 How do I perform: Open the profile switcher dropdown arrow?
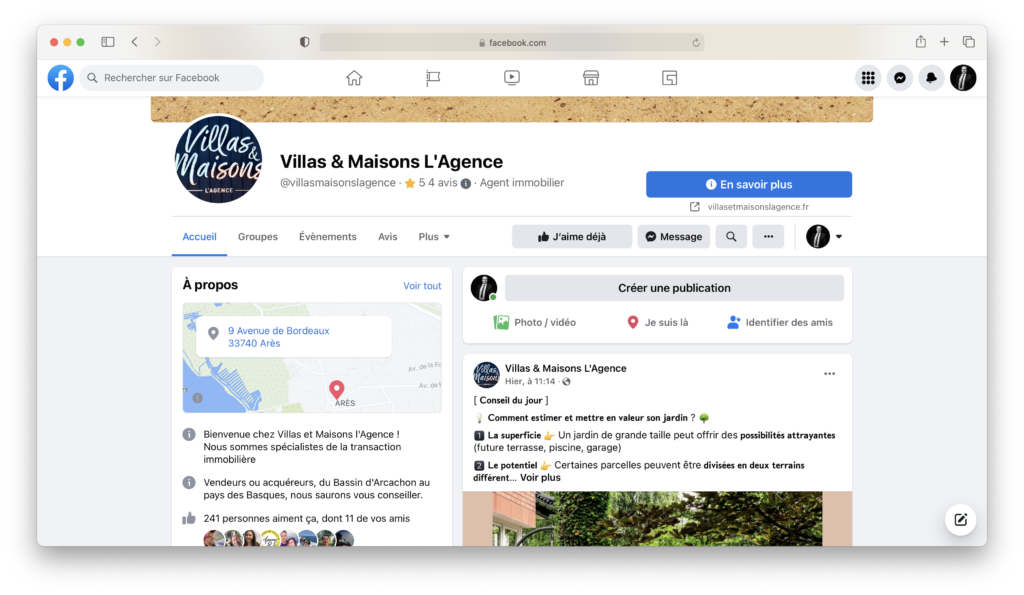pyautogui.click(x=839, y=236)
